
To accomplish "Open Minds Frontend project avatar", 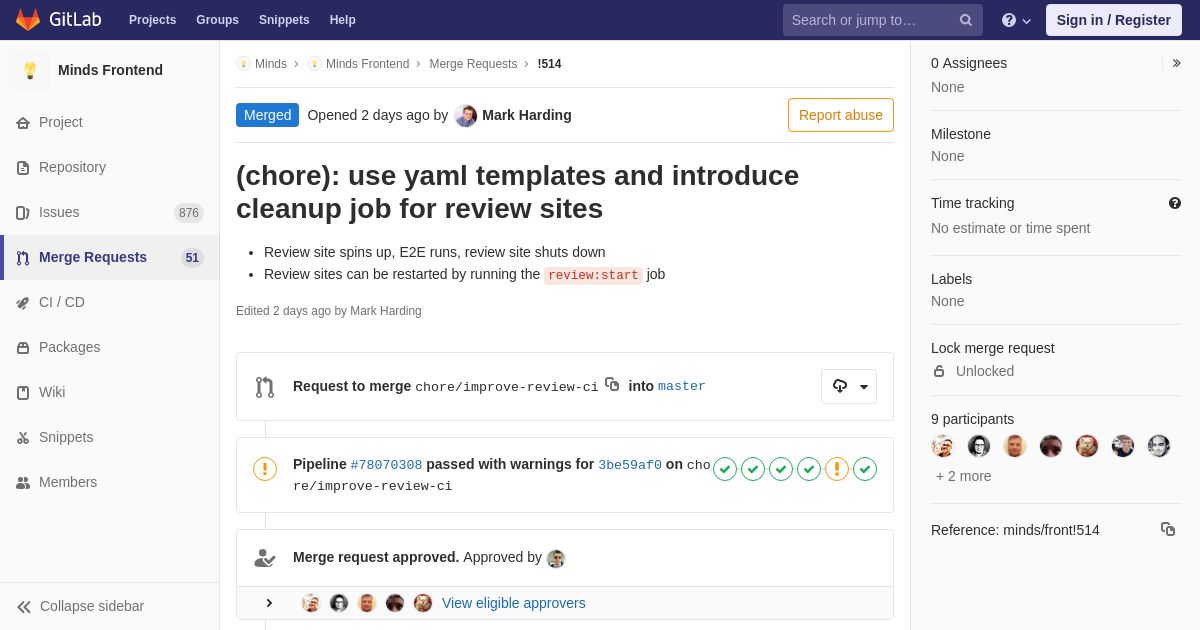I will (x=30, y=70).
